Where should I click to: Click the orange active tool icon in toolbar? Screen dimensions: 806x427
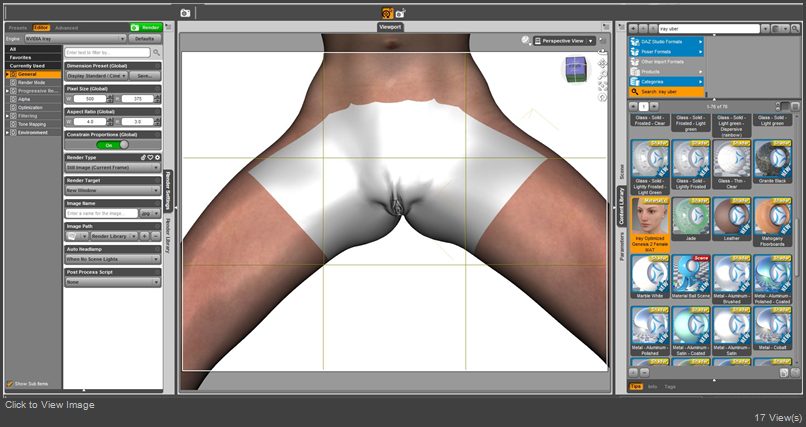387,13
